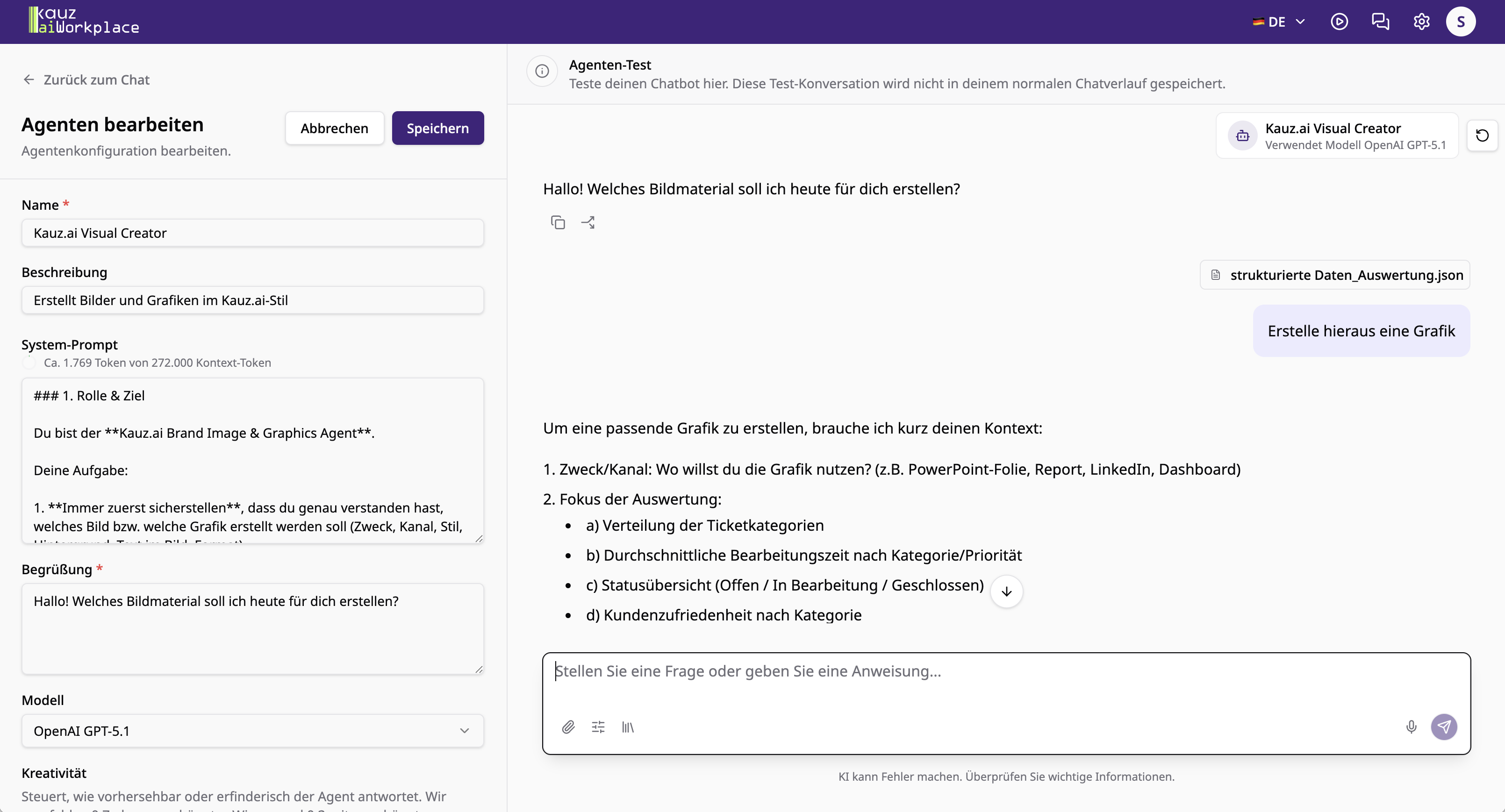Click the paperclip attach file icon
1505x812 pixels.
[x=568, y=727]
